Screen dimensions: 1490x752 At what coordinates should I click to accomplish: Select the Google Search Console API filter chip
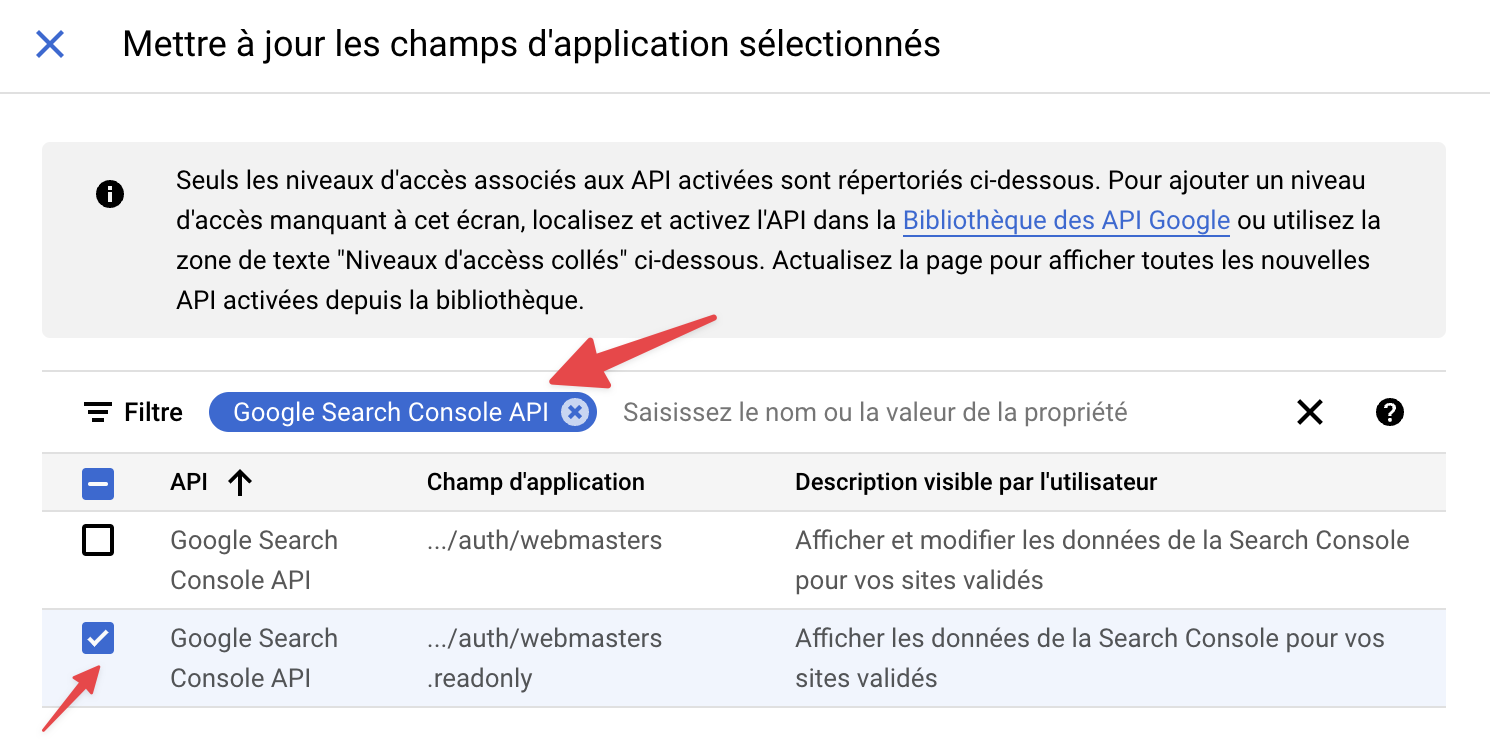click(390, 412)
